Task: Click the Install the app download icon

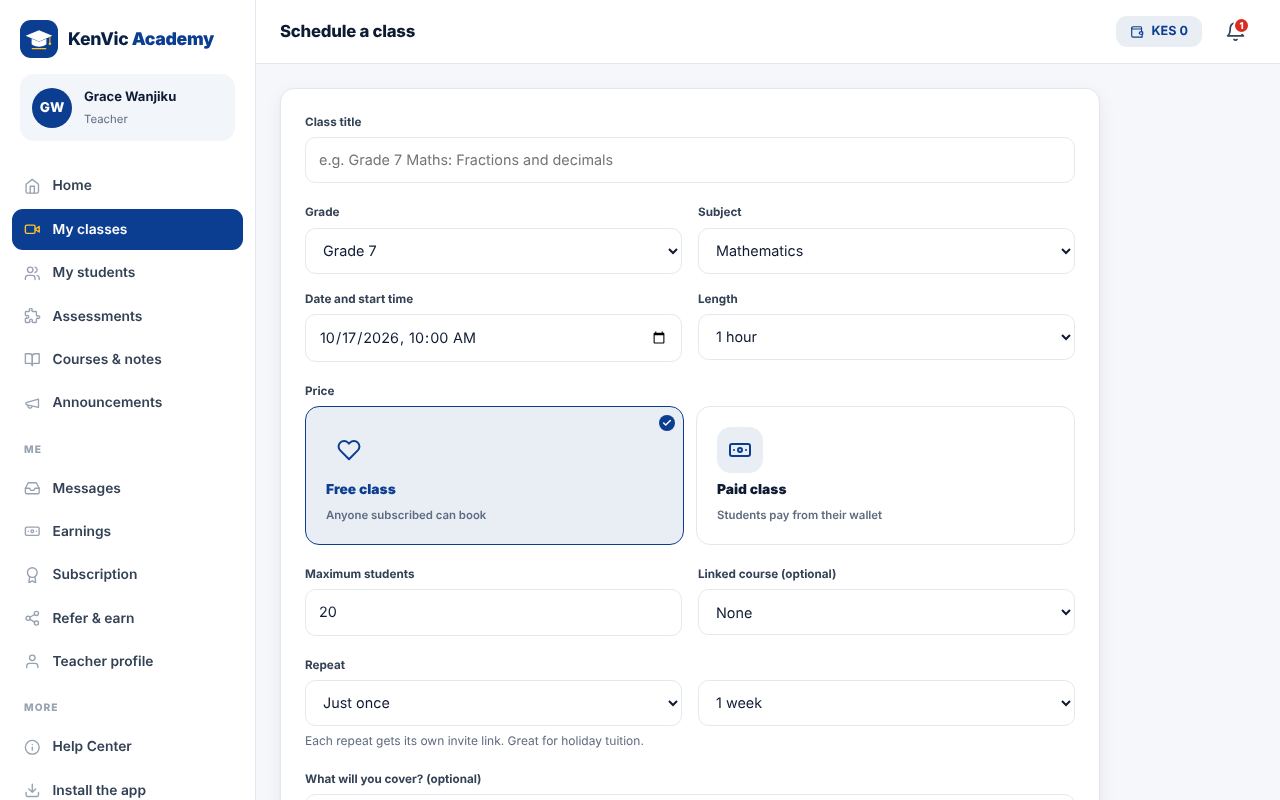Action: click(x=32, y=790)
